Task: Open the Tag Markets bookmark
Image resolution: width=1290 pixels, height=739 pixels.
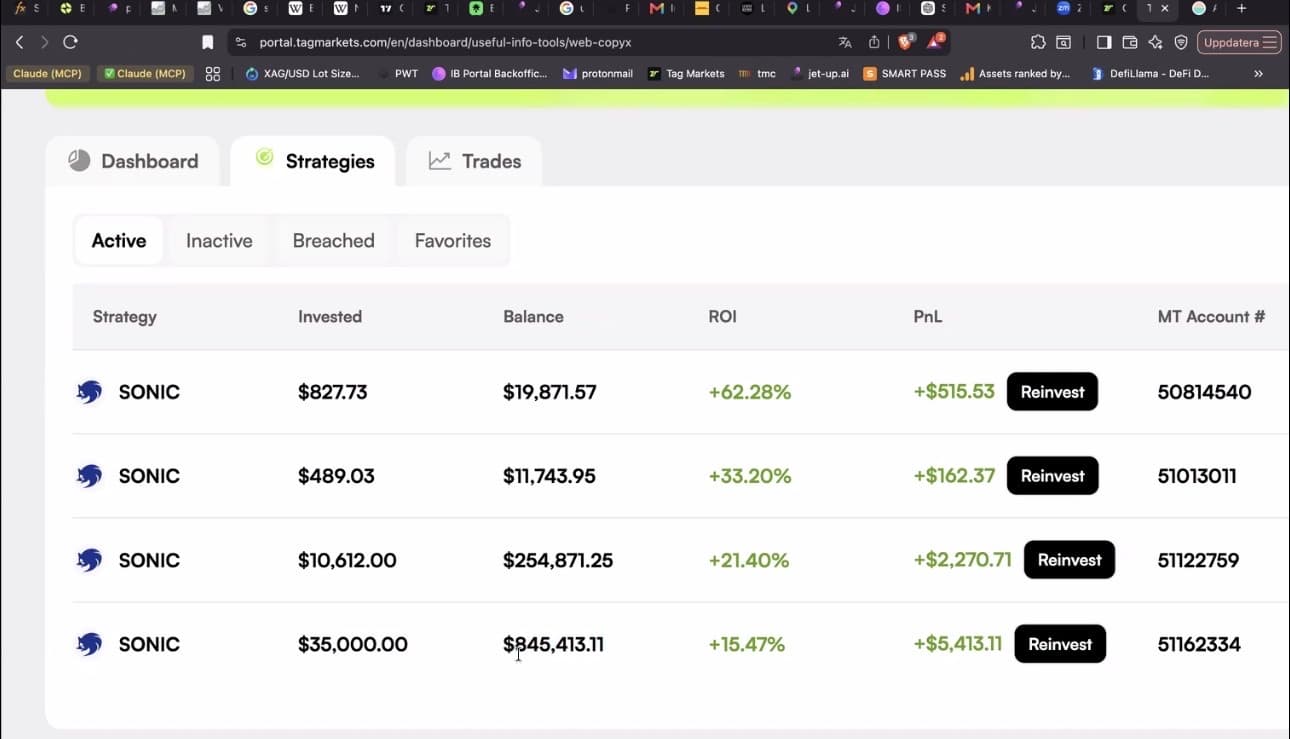Action: click(x=686, y=73)
